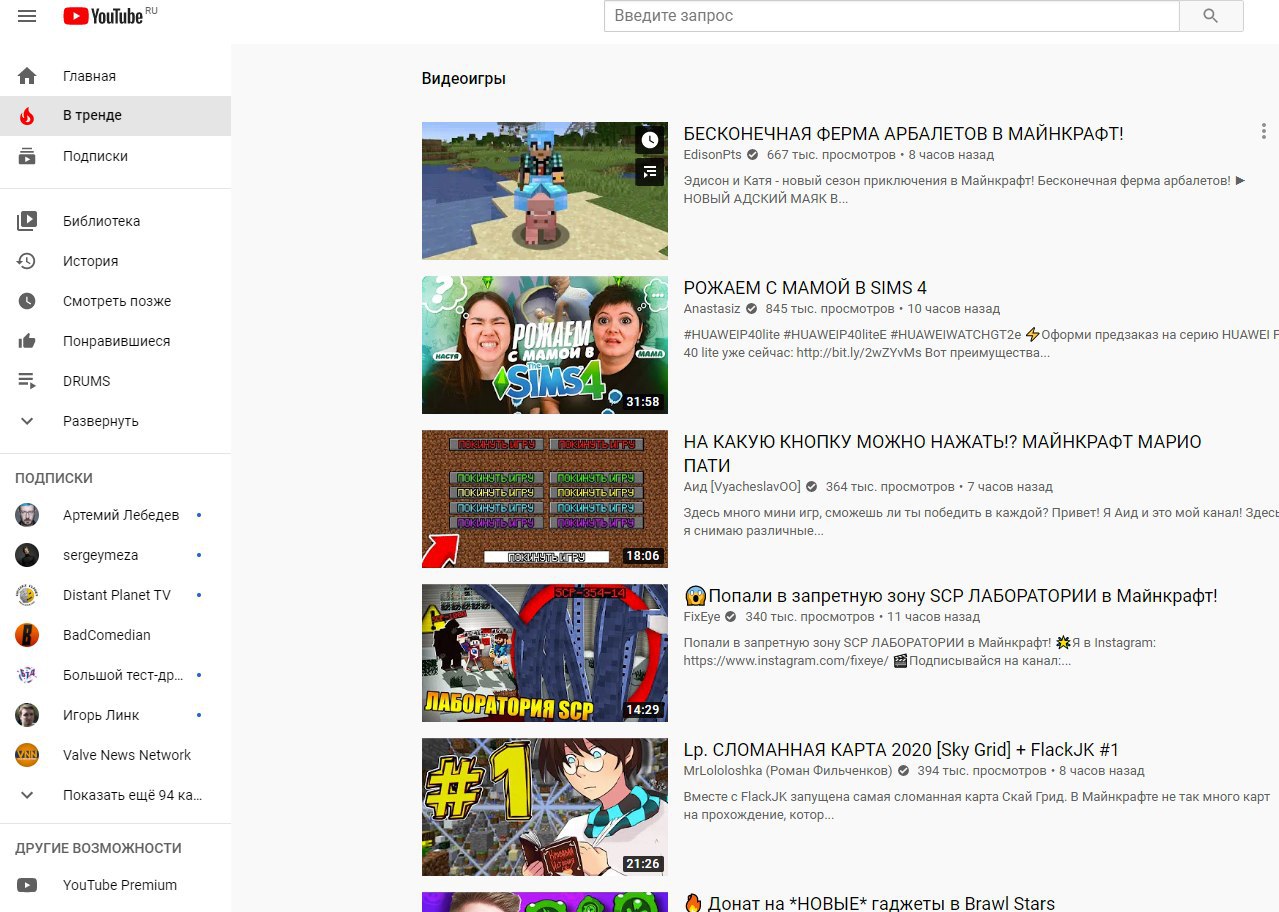
Task: Open three-dot menu for crossbow farm video
Action: pyautogui.click(x=1265, y=132)
